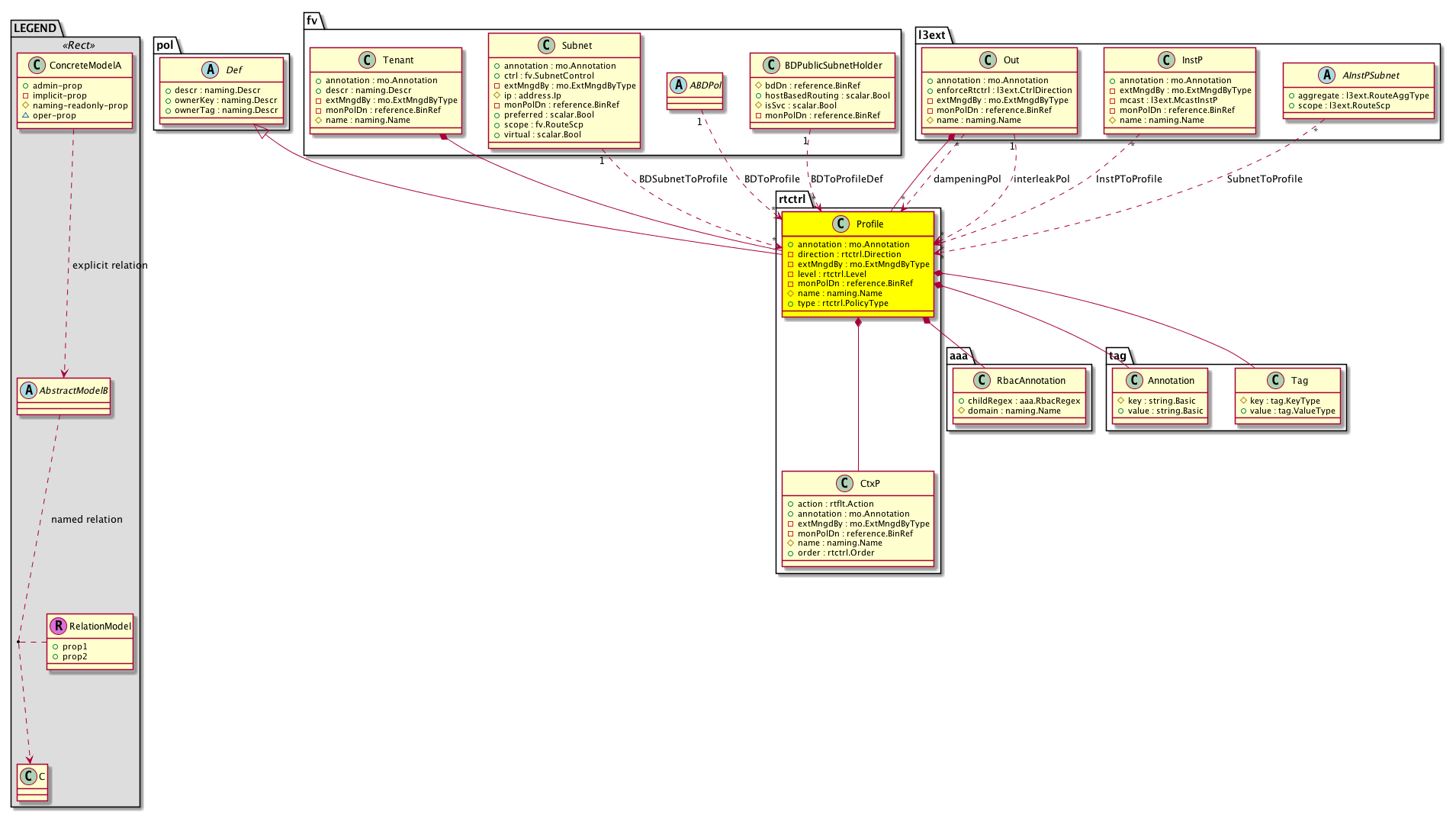Click the class icon of Profile

pyautogui.click(x=840, y=224)
